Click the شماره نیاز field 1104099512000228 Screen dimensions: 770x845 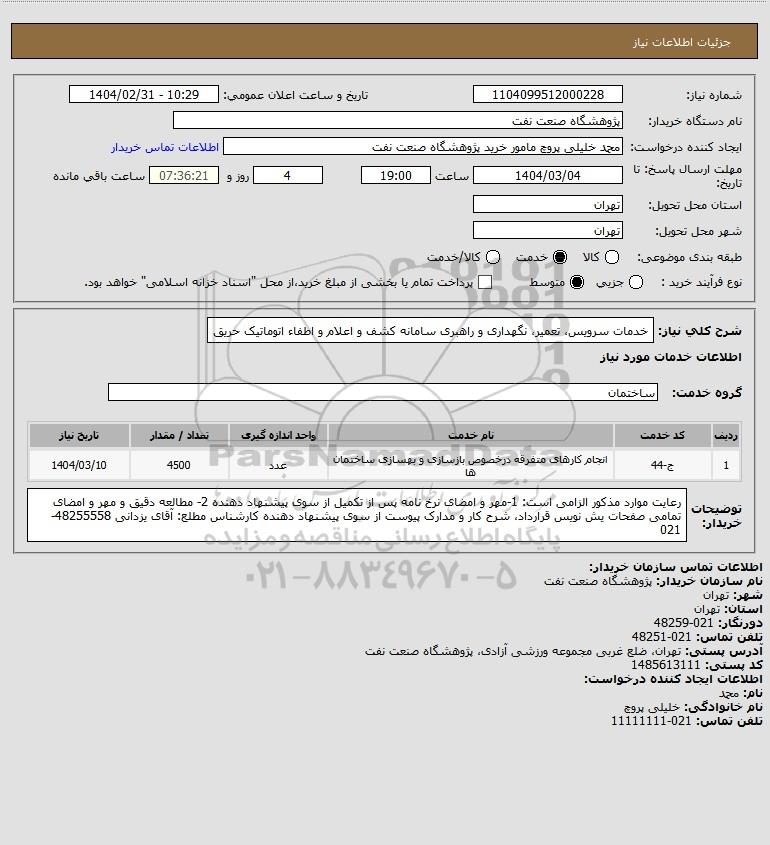(547, 94)
